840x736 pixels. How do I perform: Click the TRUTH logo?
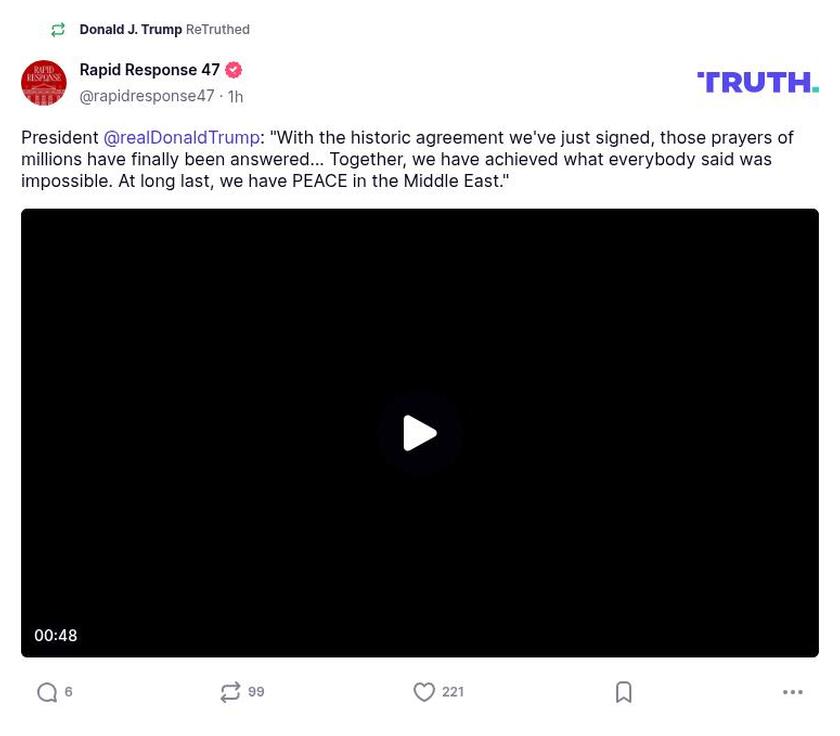[757, 82]
